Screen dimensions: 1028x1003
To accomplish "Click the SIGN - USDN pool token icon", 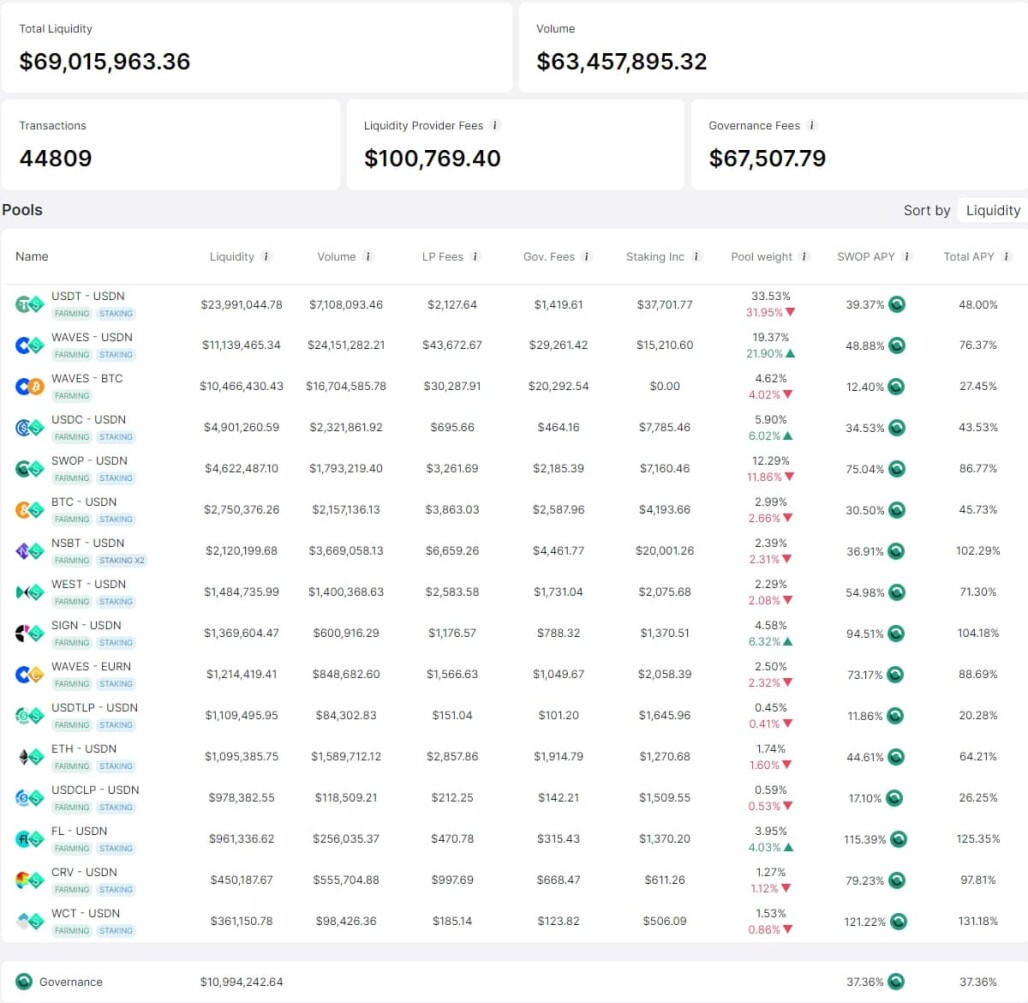I will tap(30, 633).
